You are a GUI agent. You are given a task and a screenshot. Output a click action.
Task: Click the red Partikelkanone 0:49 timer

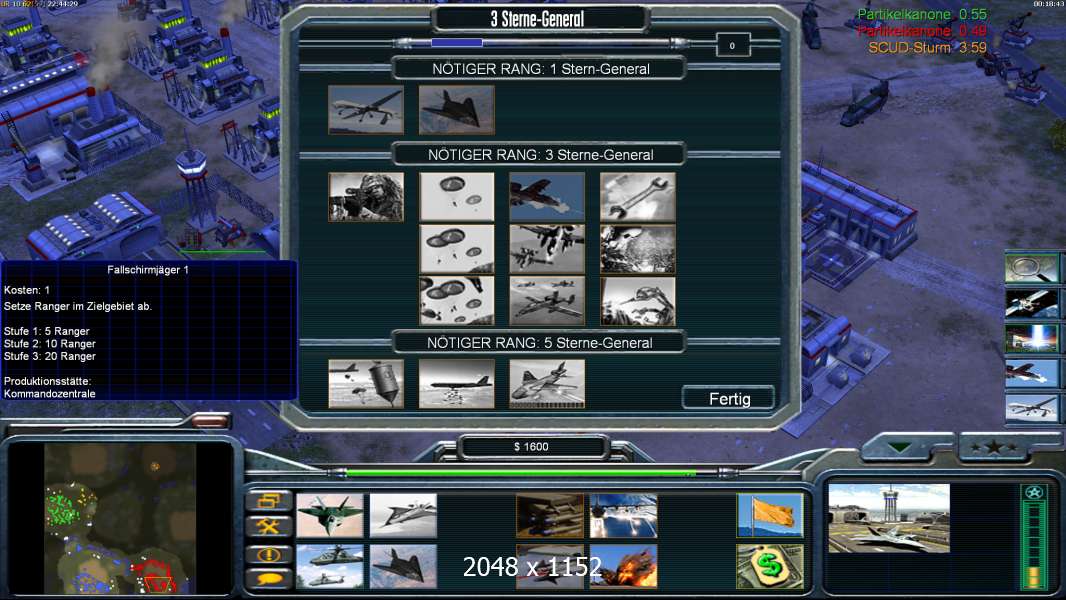coord(922,31)
